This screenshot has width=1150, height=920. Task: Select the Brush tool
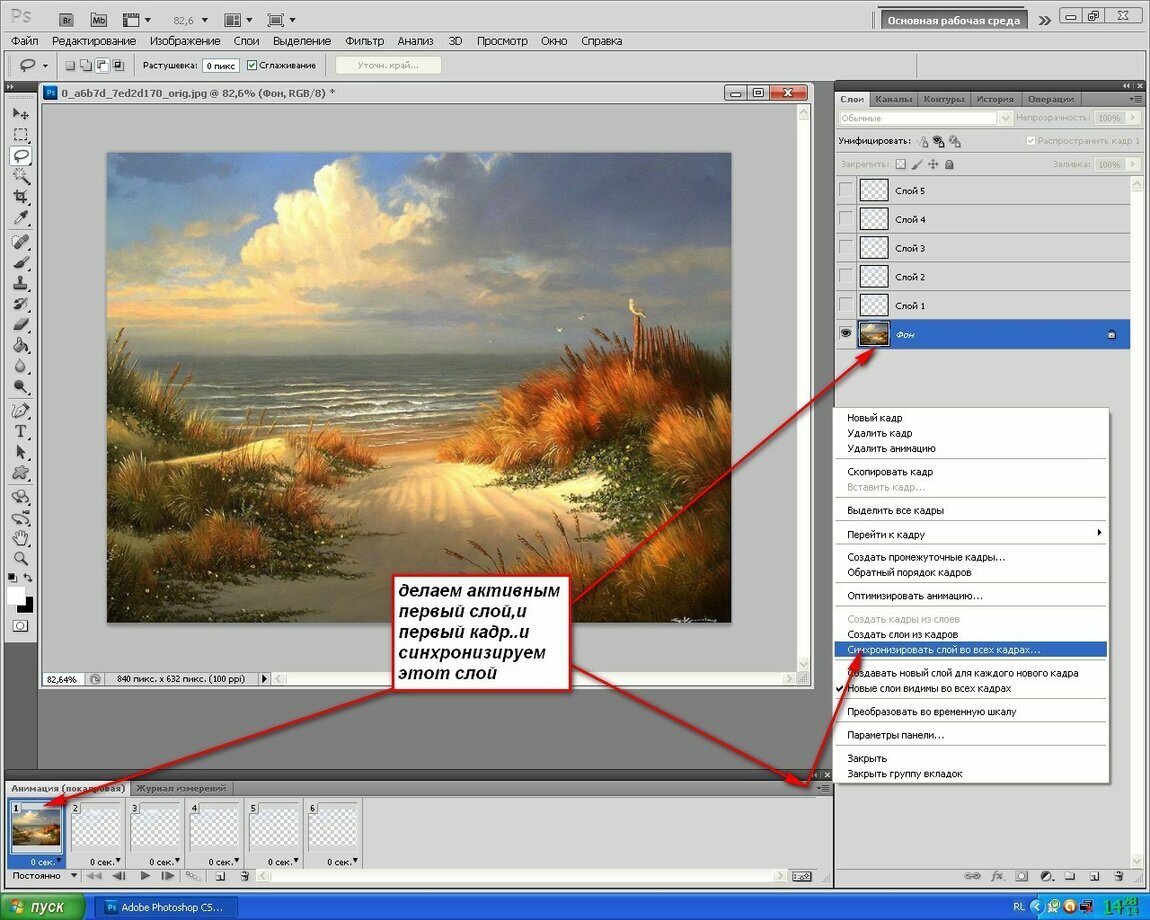click(x=21, y=263)
